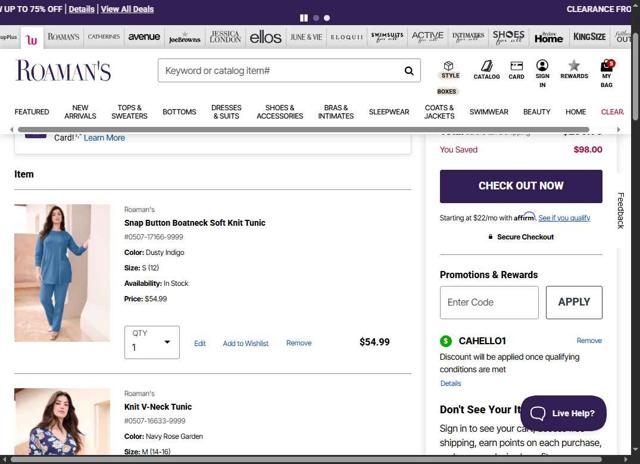Click the category nav left scroll arrow

[12, 129]
